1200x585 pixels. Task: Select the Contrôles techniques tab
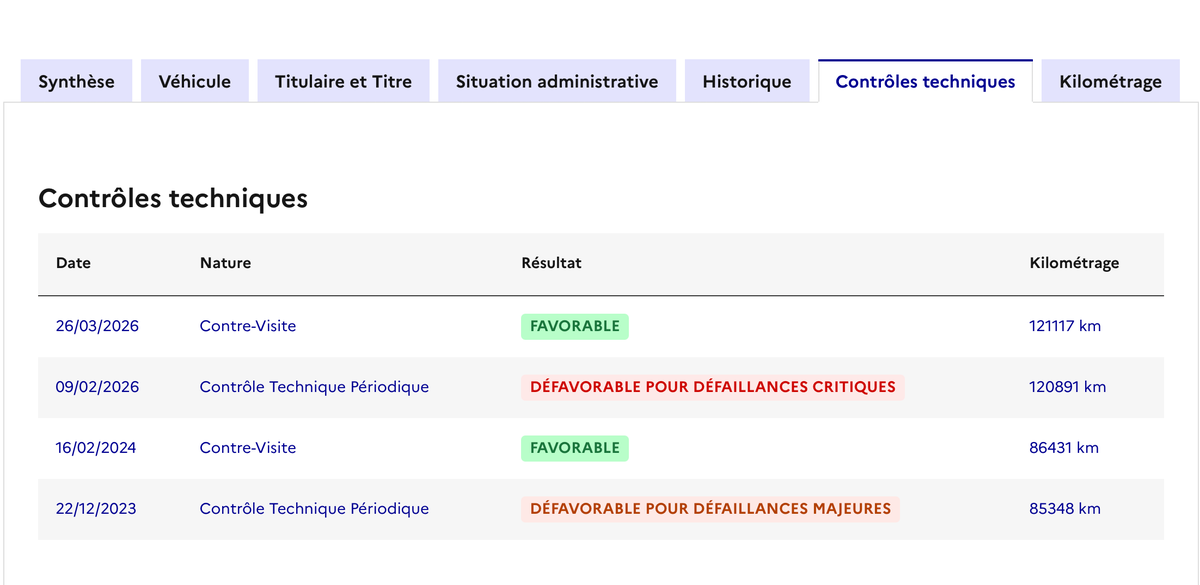925,82
